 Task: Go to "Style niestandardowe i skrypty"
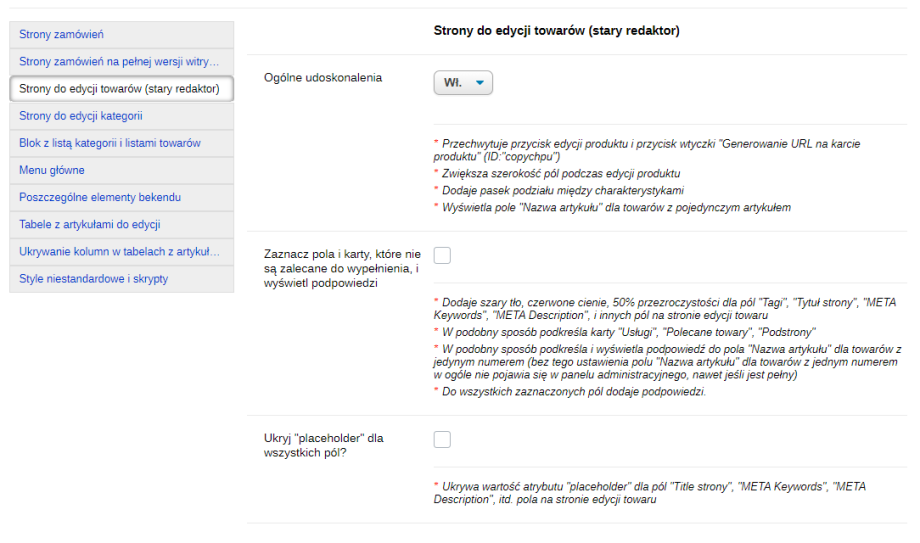(94, 279)
